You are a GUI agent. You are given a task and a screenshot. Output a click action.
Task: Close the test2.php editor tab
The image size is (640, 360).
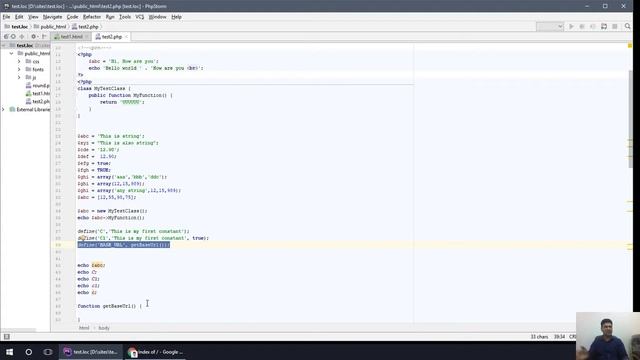click(127, 37)
